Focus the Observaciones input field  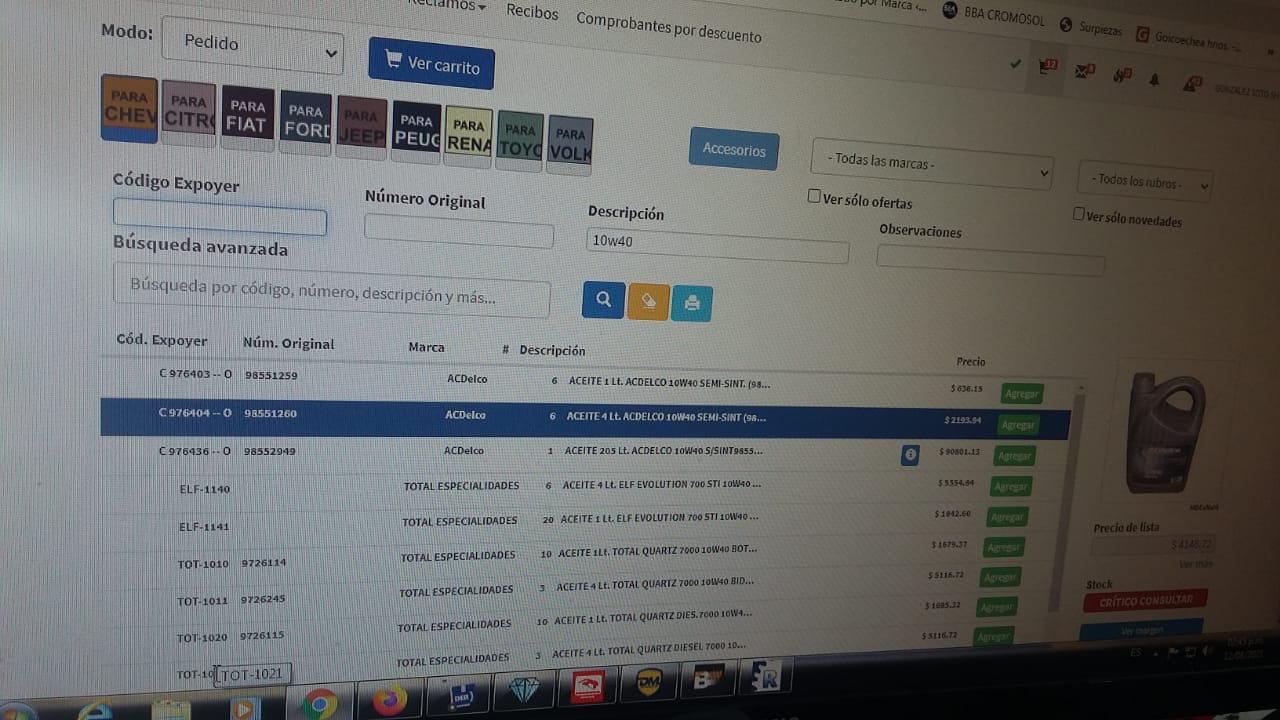pyautogui.click(x=991, y=259)
